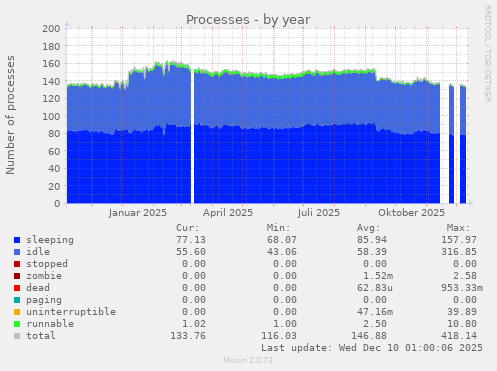497x371 pixels.
Task: Click the stopped legend color swatch
Action: coord(17,264)
